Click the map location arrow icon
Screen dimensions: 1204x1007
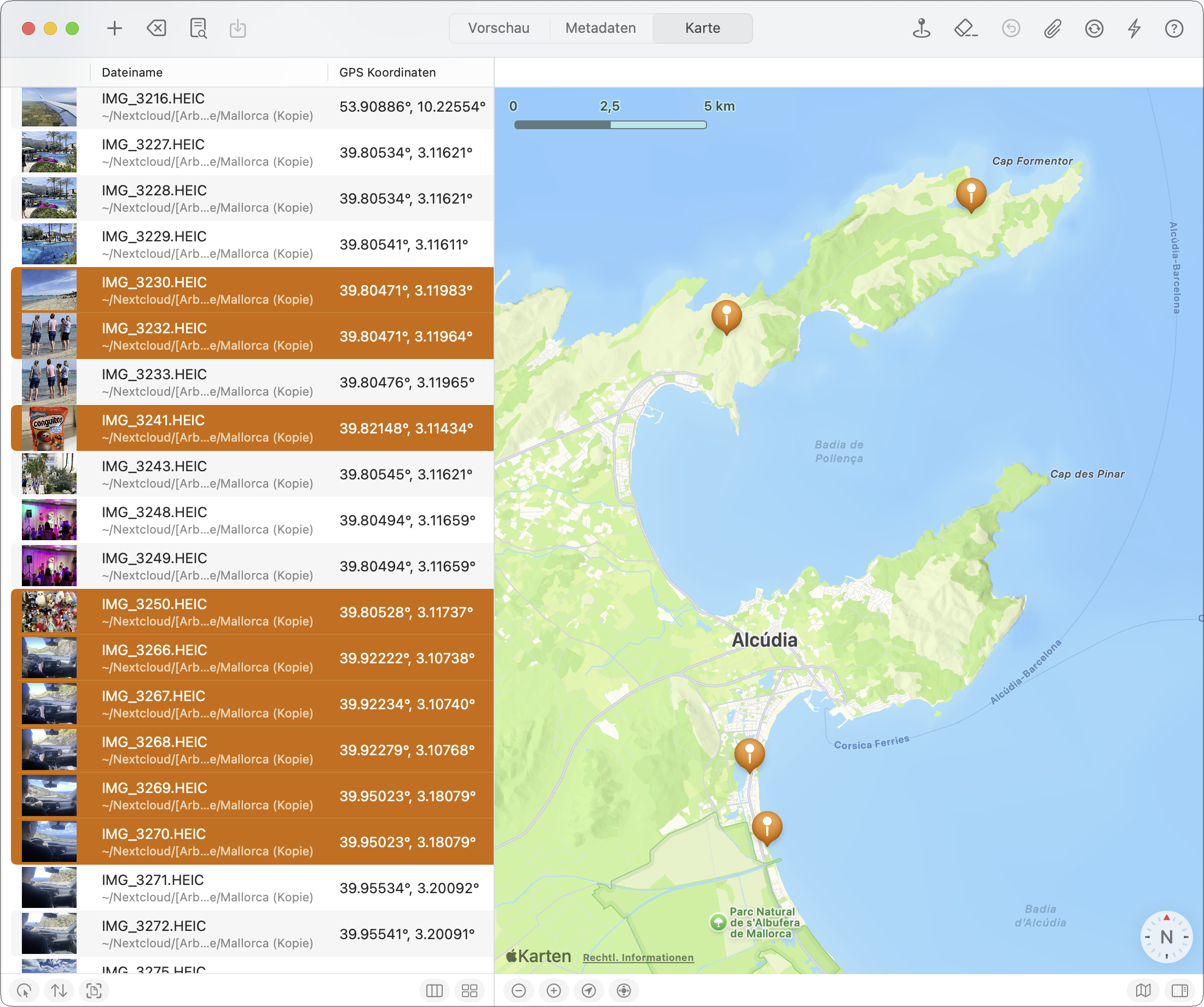[x=589, y=991]
